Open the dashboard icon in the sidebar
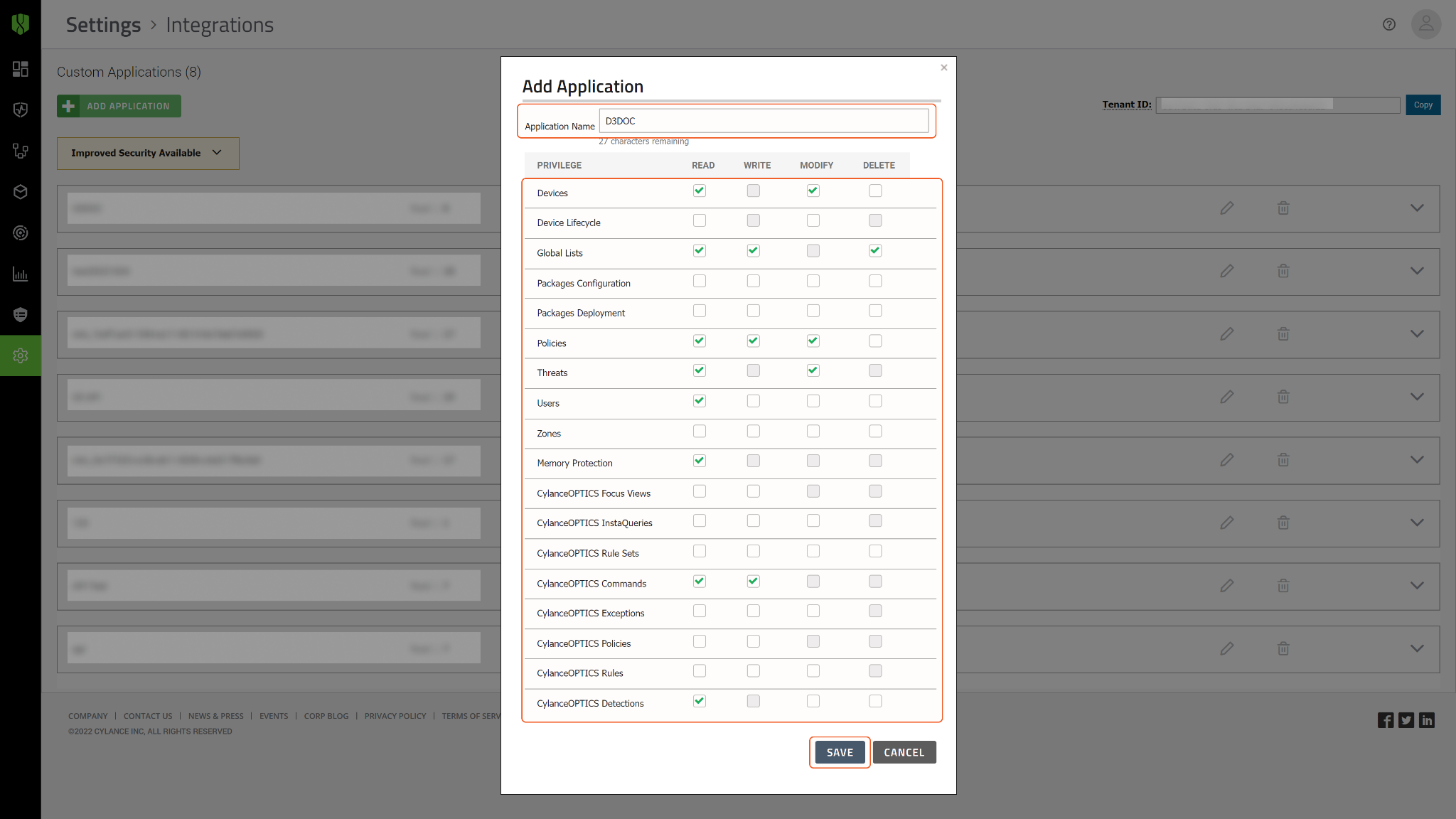1456x819 pixels. (20, 69)
